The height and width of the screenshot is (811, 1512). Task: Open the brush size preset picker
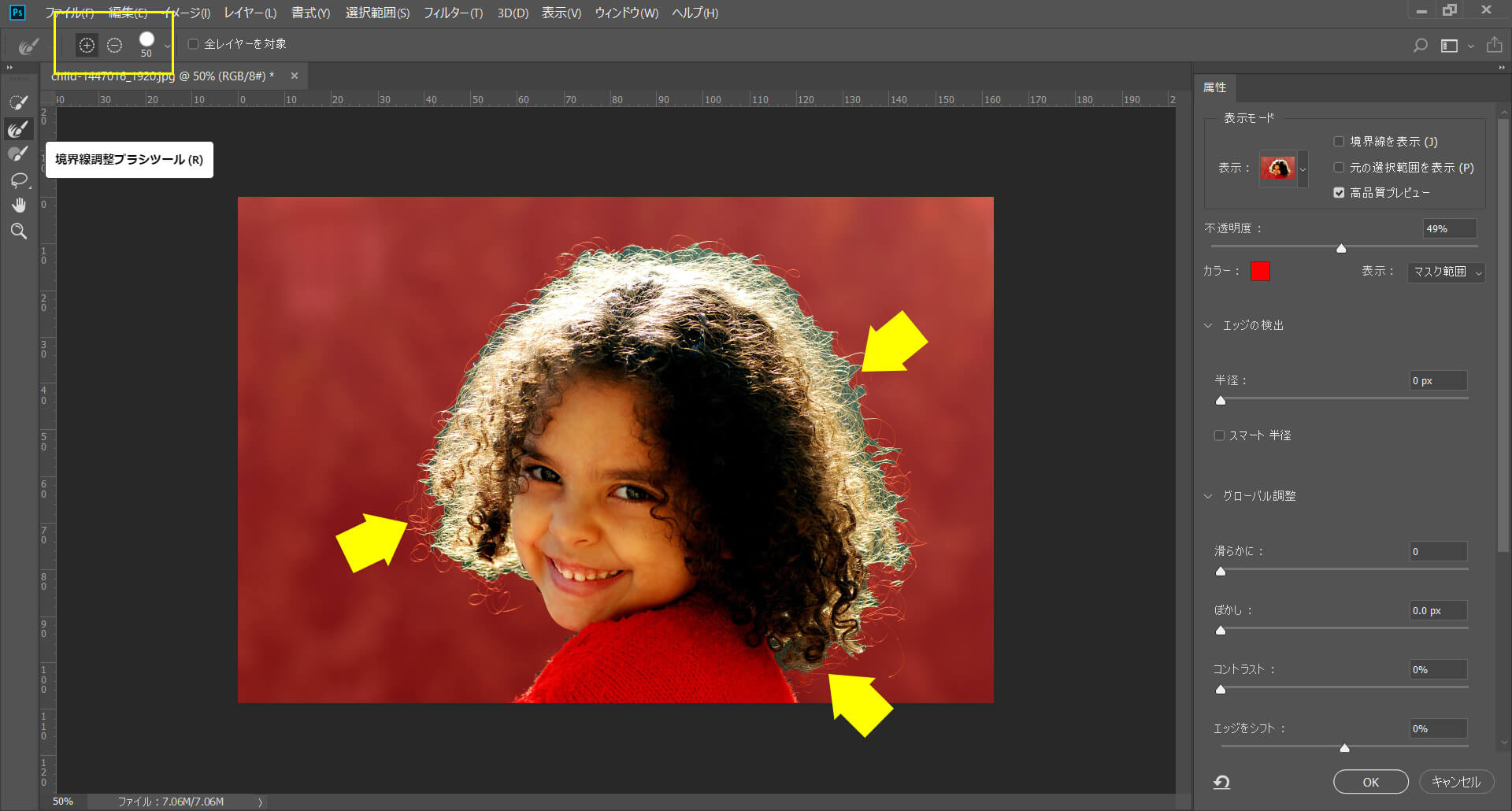(x=167, y=46)
